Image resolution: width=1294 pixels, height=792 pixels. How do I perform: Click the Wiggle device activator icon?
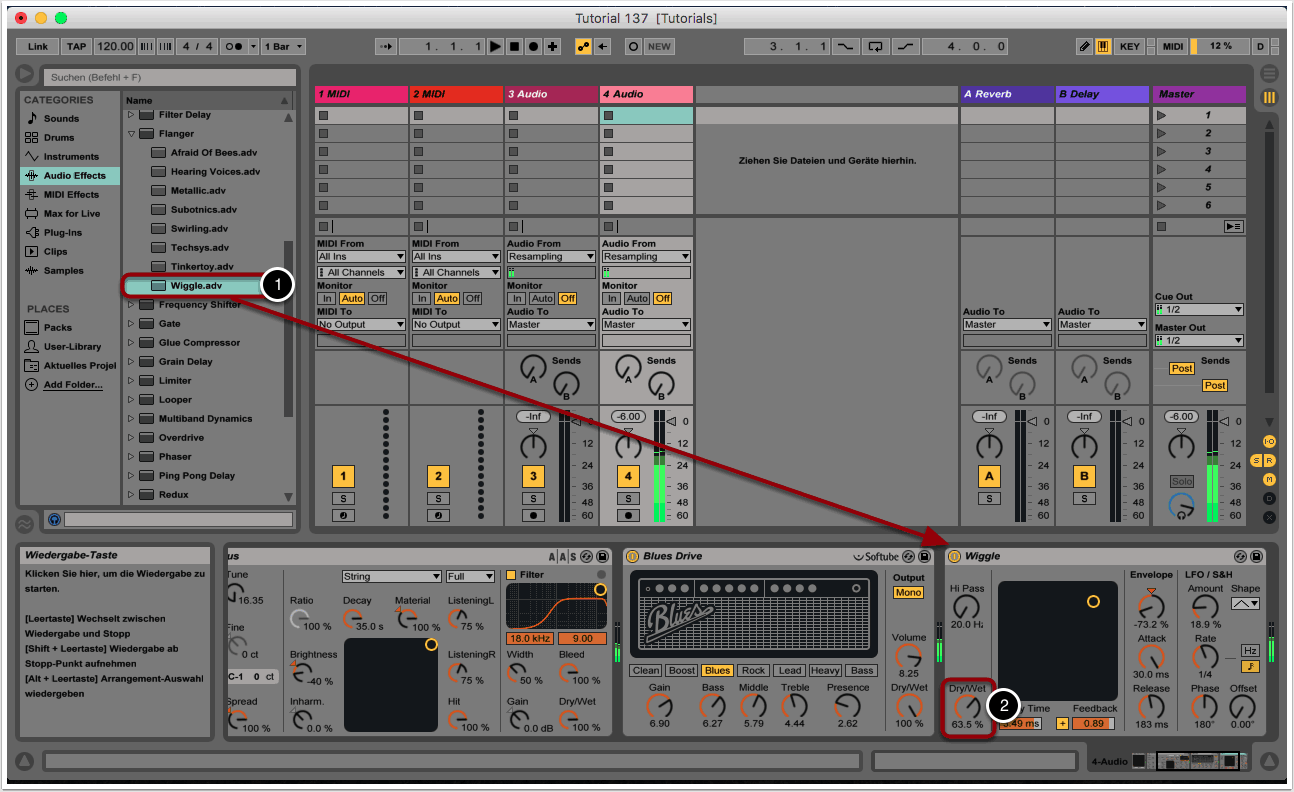pyautogui.click(x=953, y=556)
